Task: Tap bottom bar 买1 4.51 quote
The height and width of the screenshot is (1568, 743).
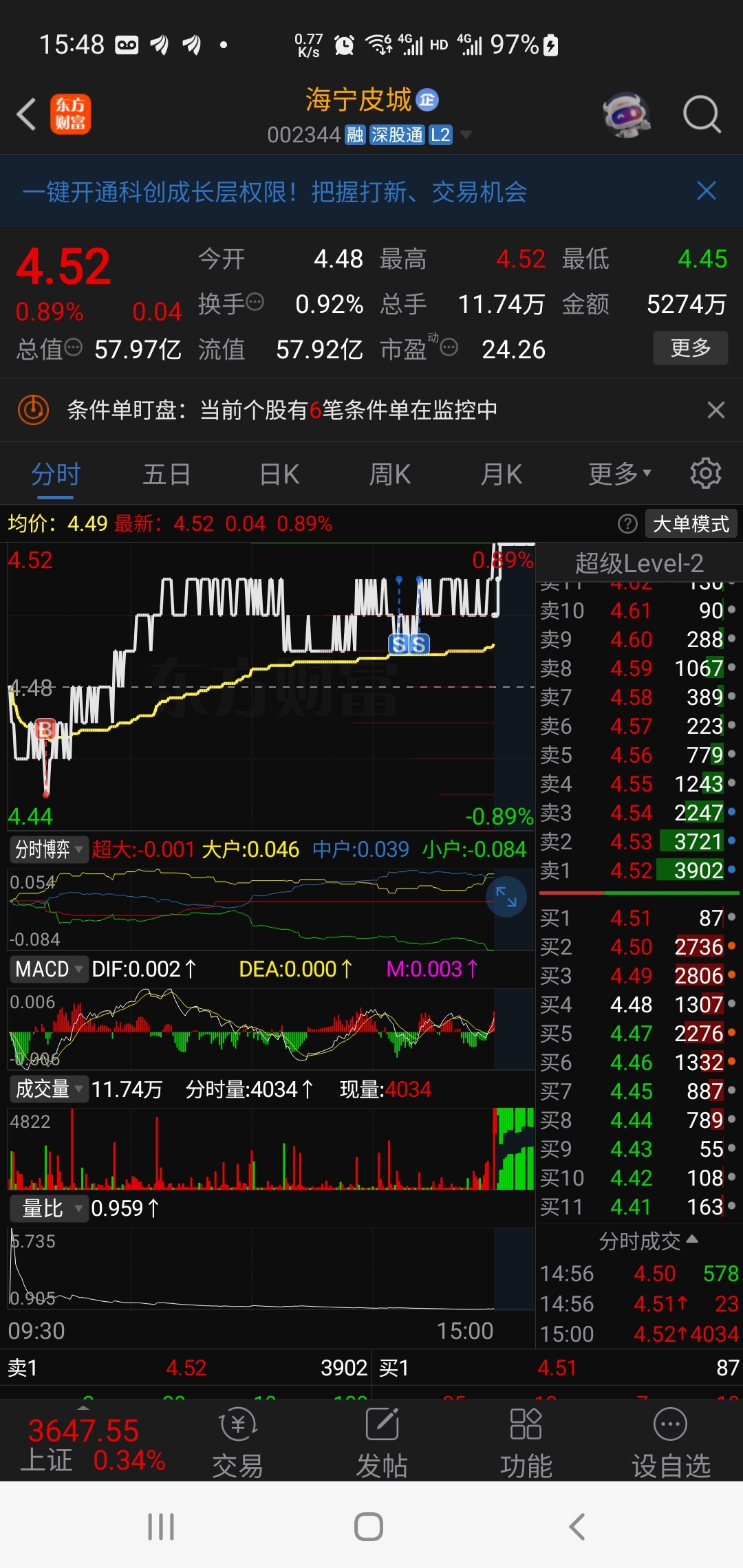Action: tap(557, 1368)
